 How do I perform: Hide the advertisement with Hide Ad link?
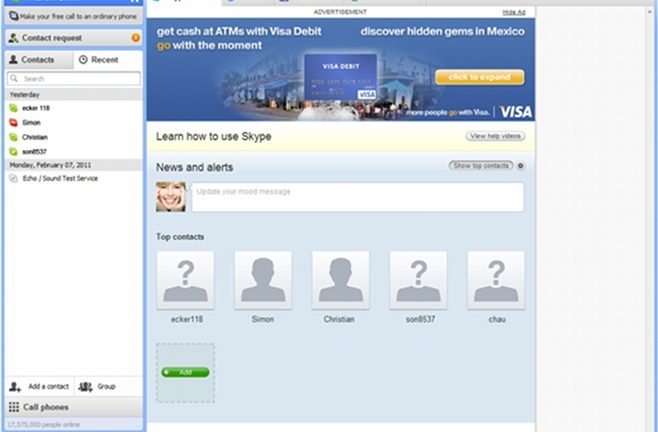click(x=514, y=12)
